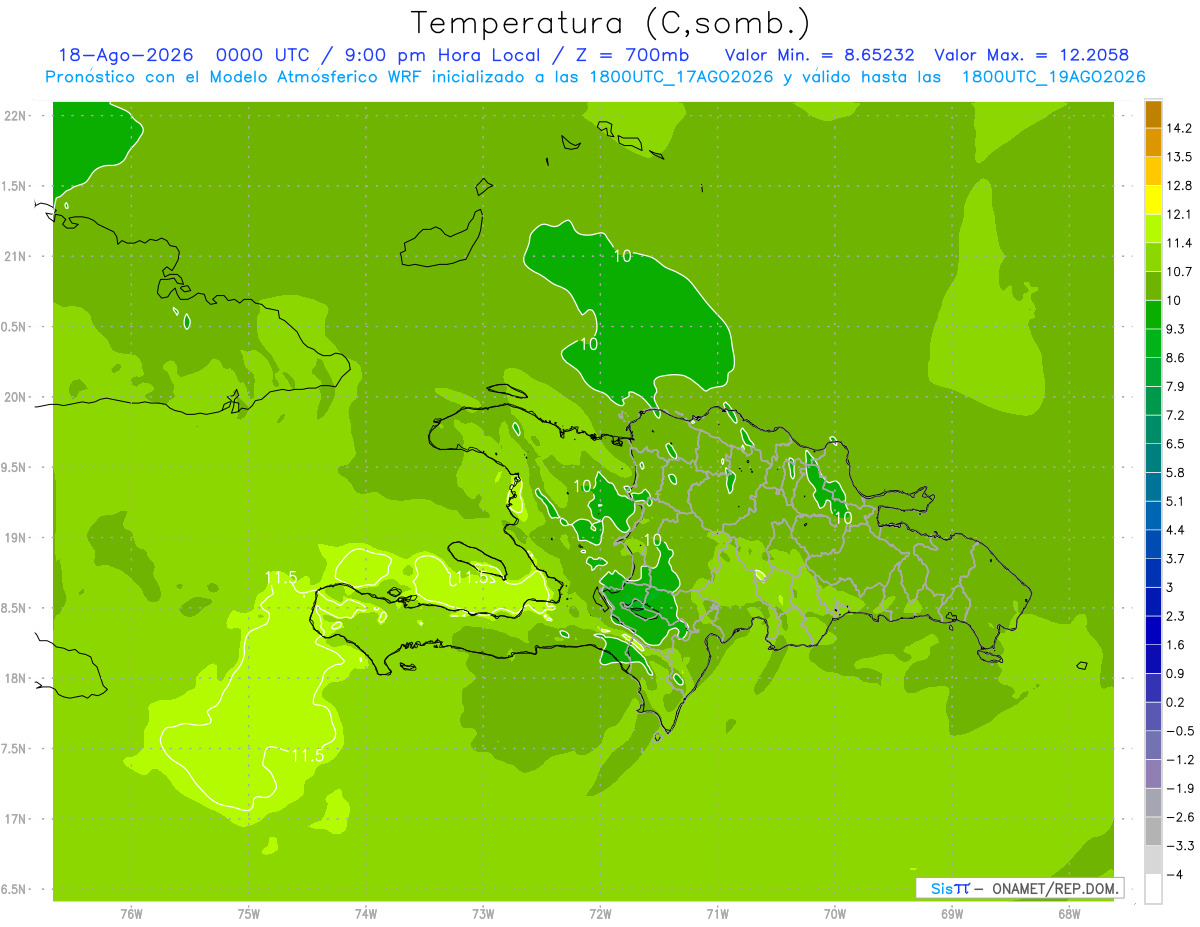Click the '1800UTC_19AGO2026' valid-until time
1200x927 pixels.
1053,77
